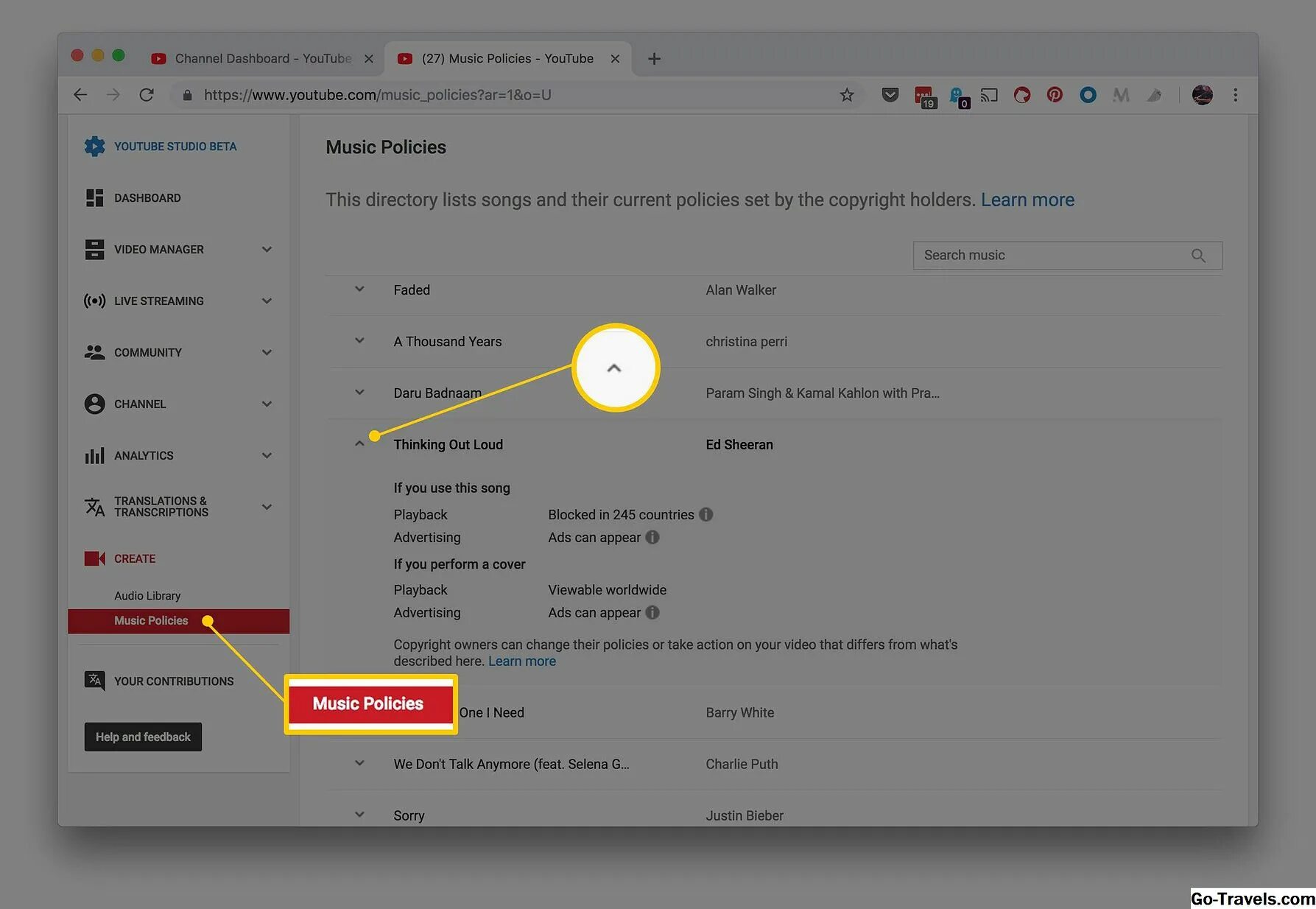Click the Create camera icon

tap(94, 558)
